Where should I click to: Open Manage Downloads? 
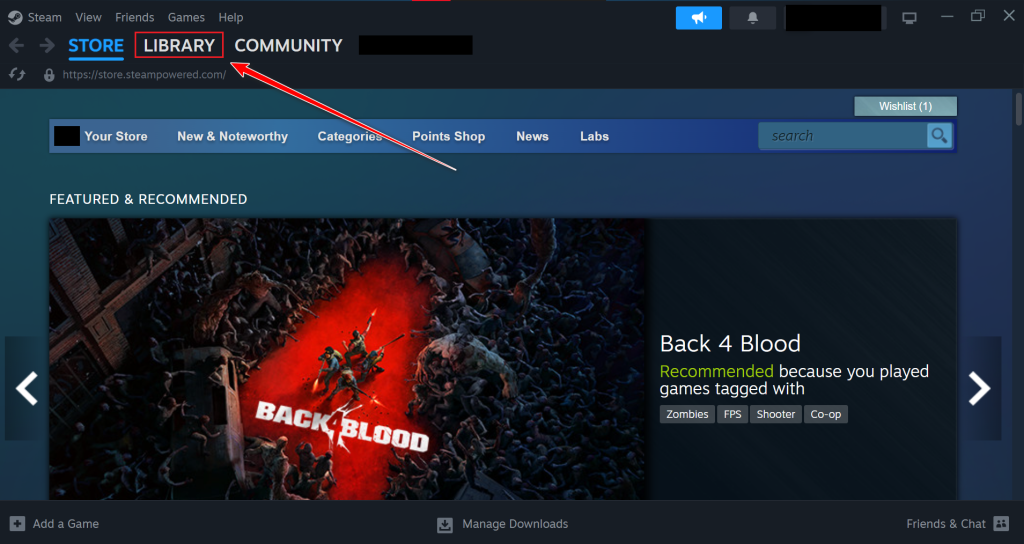tap(515, 524)
